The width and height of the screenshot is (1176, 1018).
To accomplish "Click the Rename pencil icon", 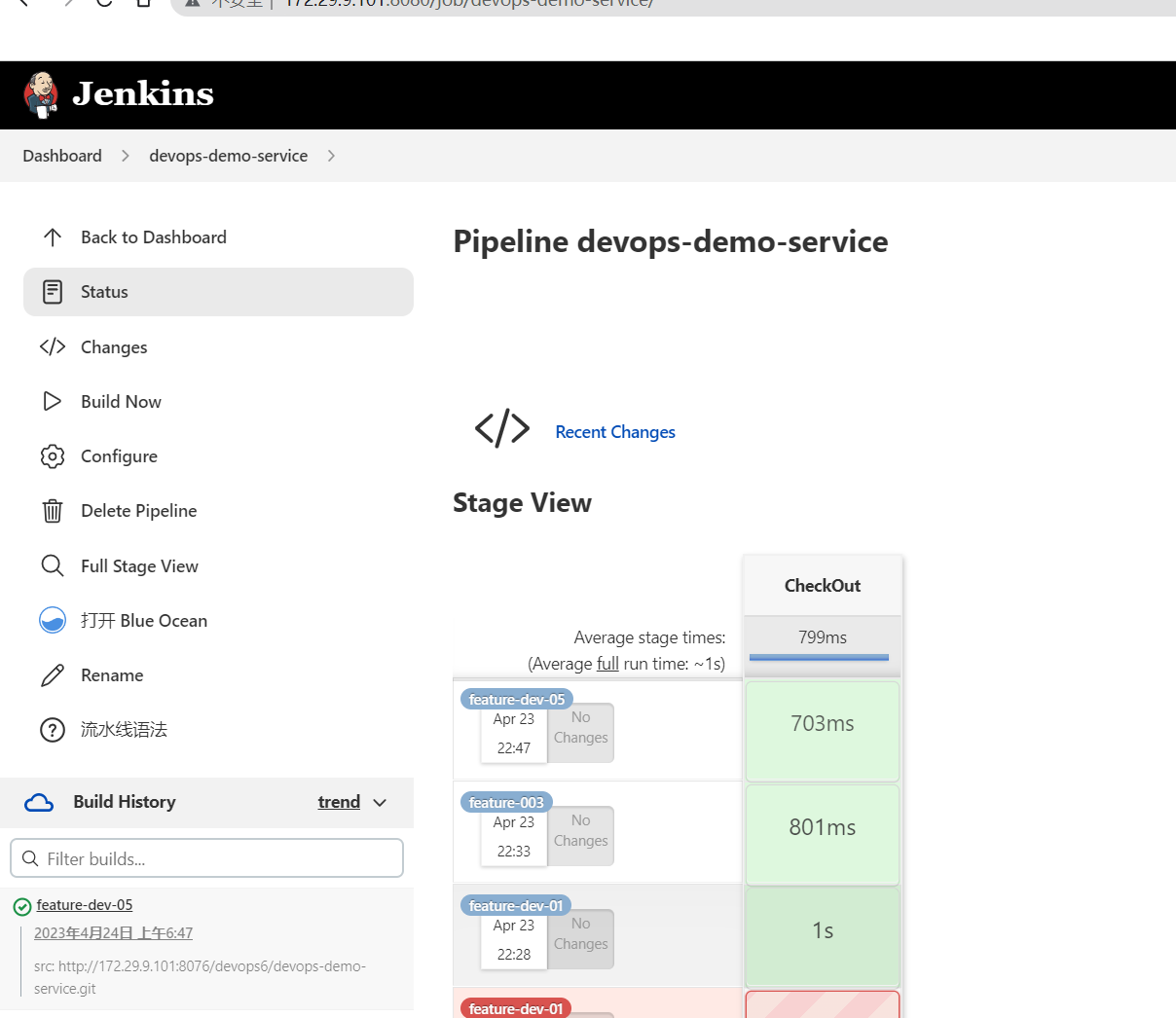I will pyautogui.click(x=53, y=675).
